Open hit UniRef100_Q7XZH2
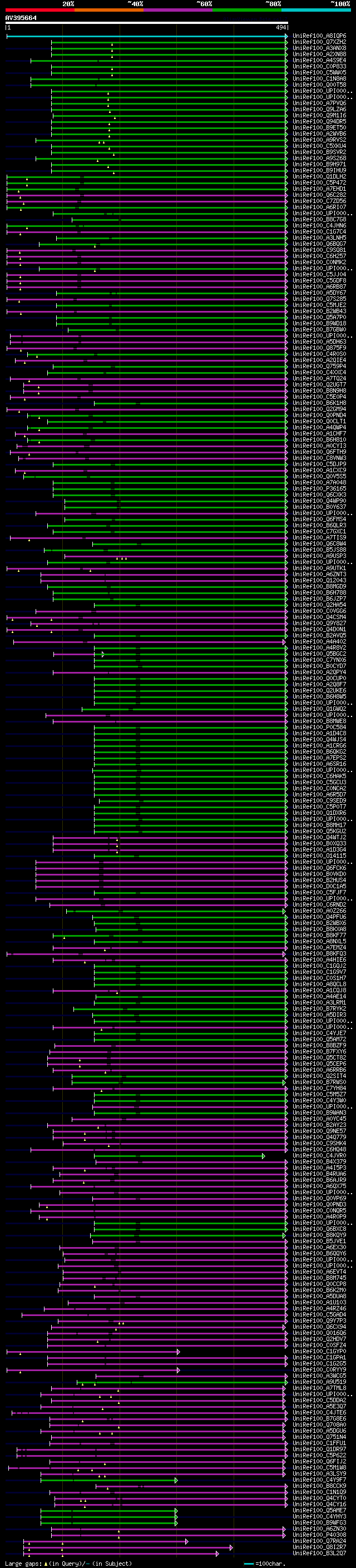 click(319, 42)
